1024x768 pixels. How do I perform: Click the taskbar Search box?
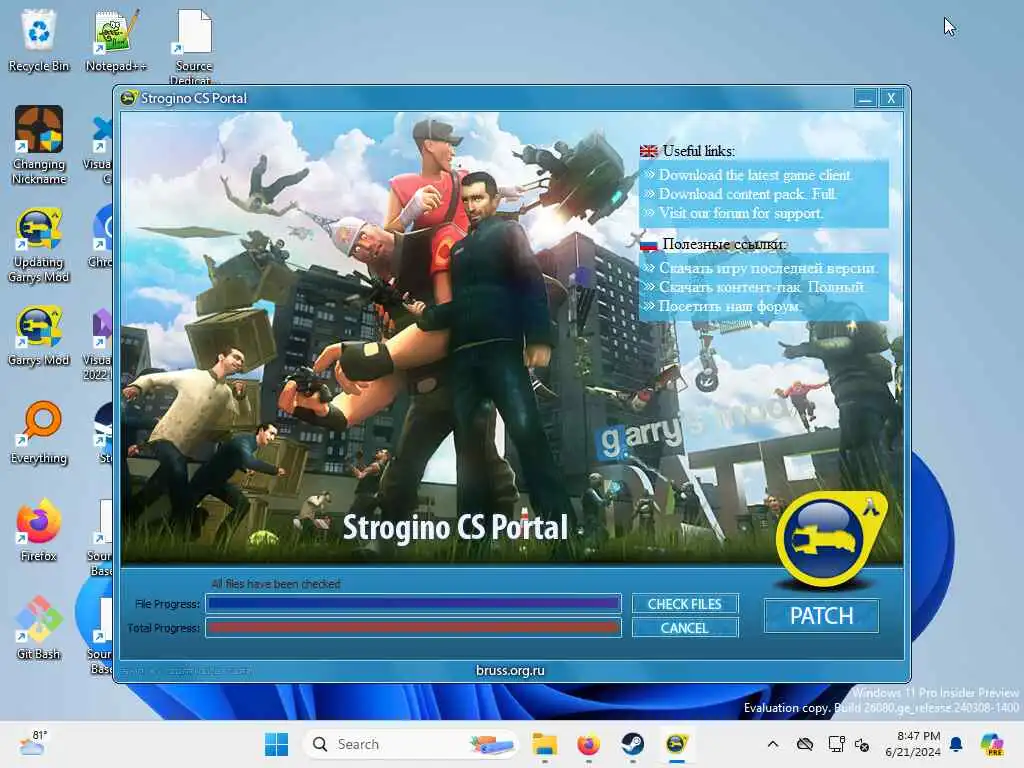[410, 744]
